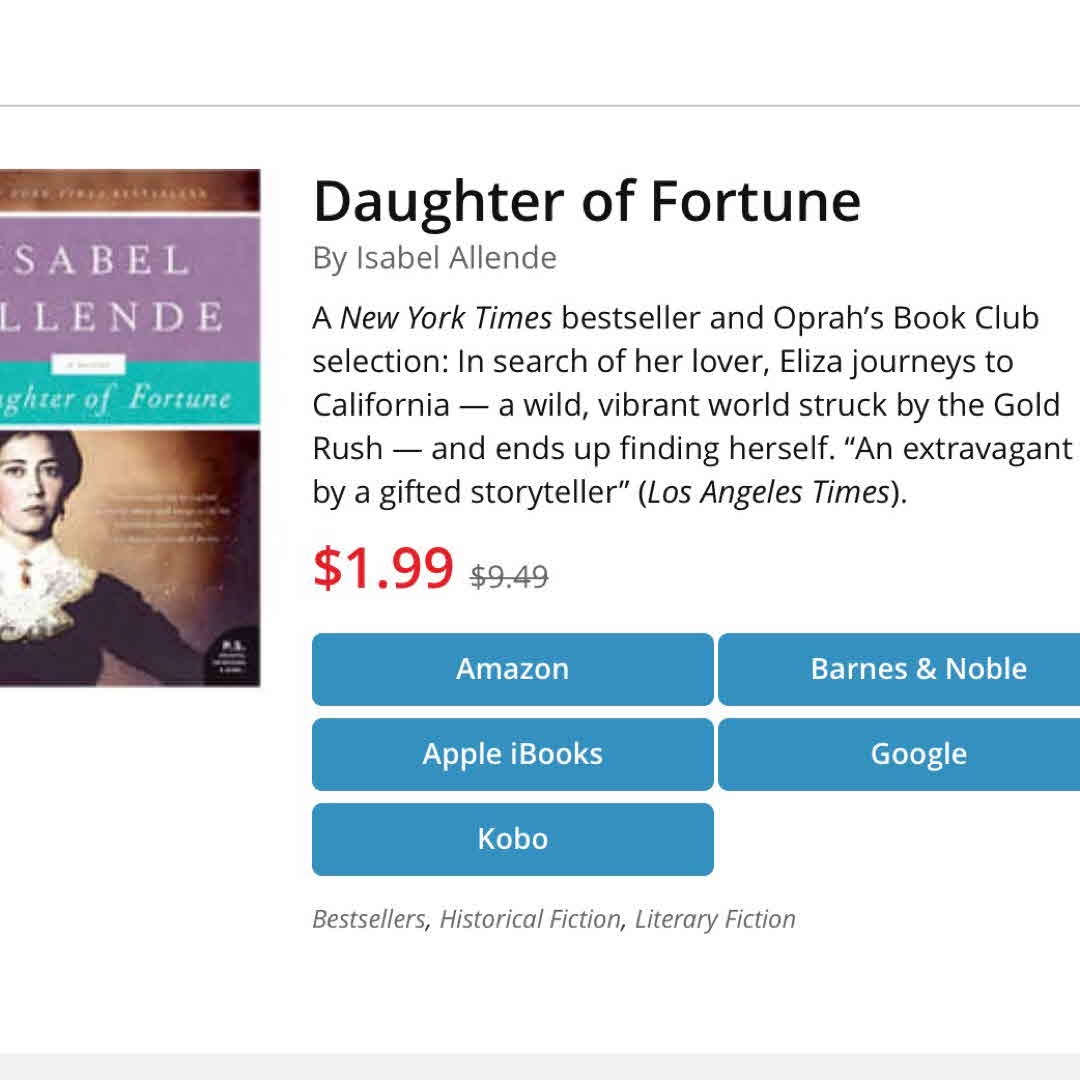The width and height of the screenshot is (1080, 1080).
Task: Open the Bestsellers category link
Action: click(368, 919)
